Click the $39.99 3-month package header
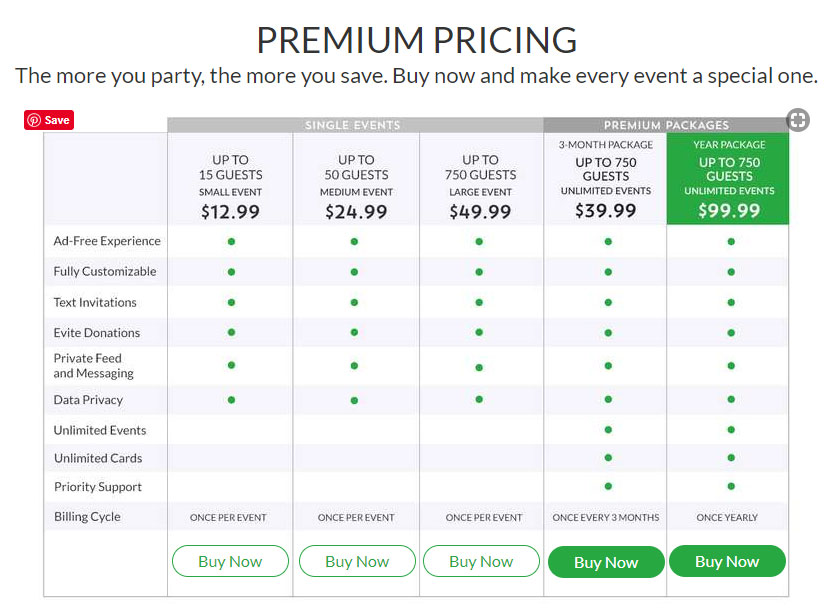 click(x=606, y=180)
